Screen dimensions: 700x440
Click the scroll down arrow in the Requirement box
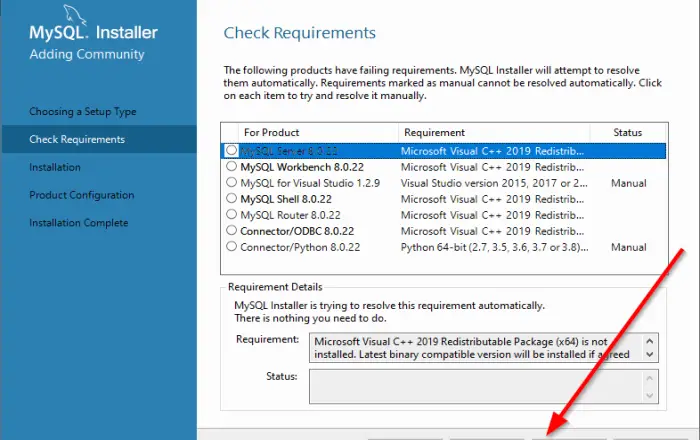(650, 355)
